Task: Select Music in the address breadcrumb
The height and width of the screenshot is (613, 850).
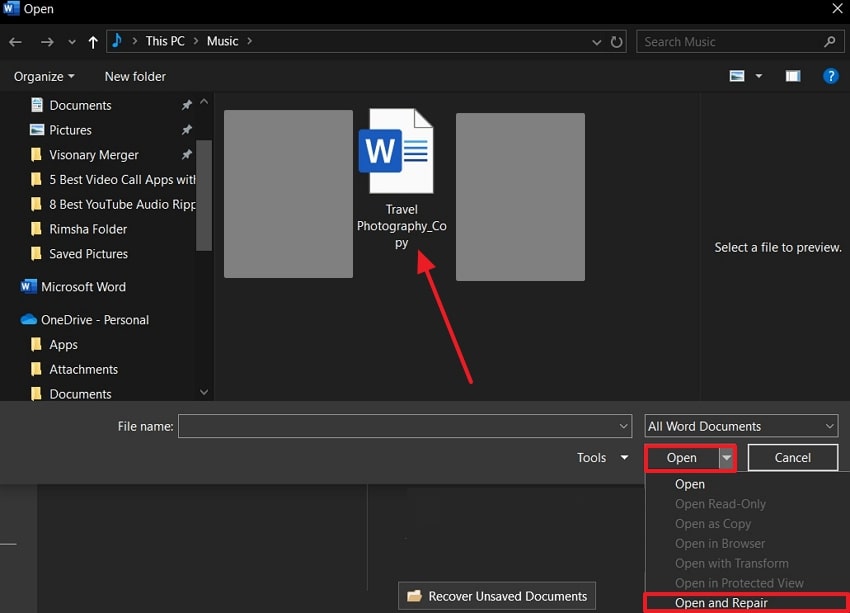Action: tap(222, 41)
